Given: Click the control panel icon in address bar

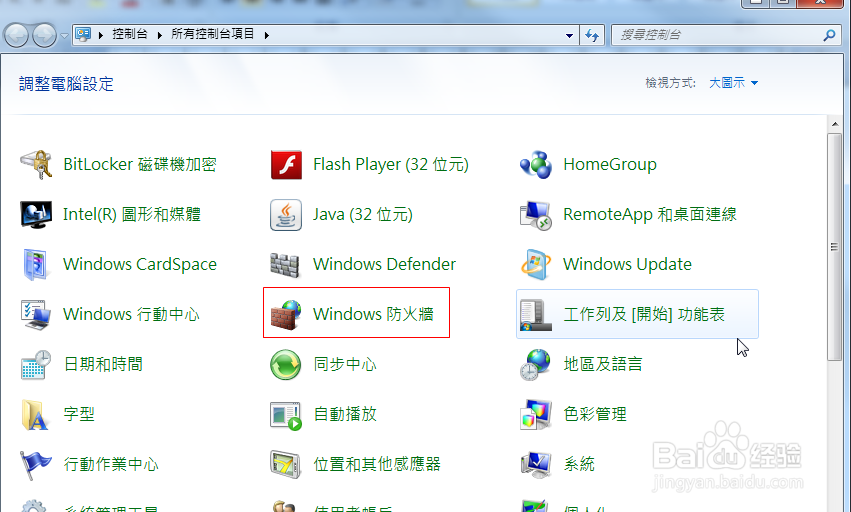Looking at the screenshot, I should click(x=83, y=35).
